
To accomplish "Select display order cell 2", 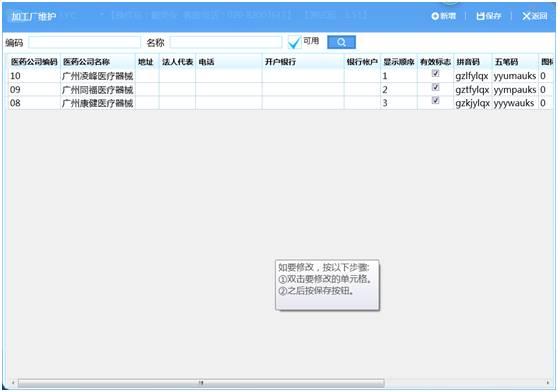I will point(399,90).
